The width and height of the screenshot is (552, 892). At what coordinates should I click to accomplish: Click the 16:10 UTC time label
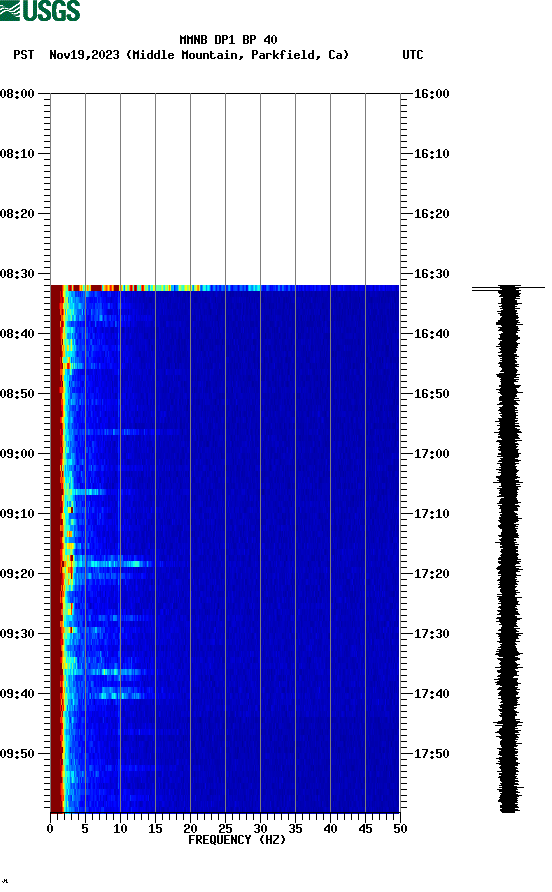point(431,154)
